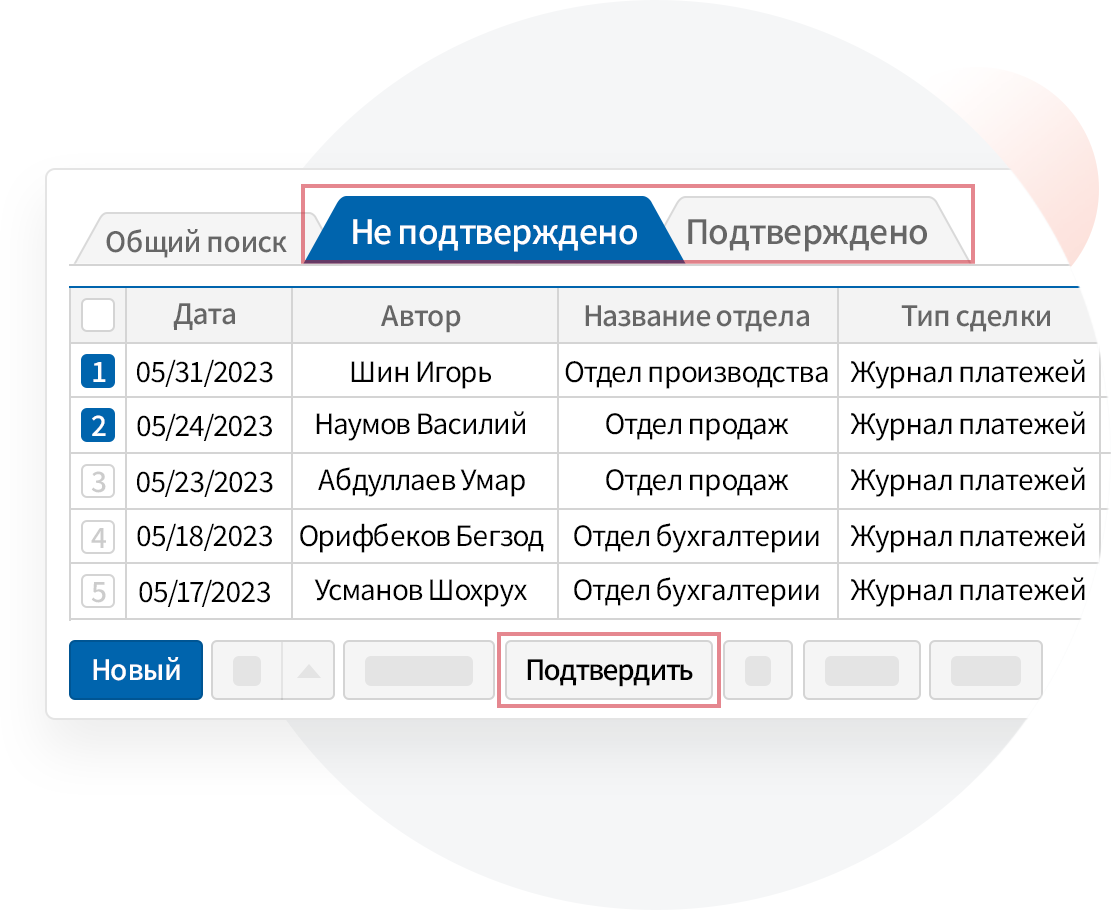Check row 5 checkbox for Усманов Шохрух
1111x910 pixels.
[x=98, y=591]
